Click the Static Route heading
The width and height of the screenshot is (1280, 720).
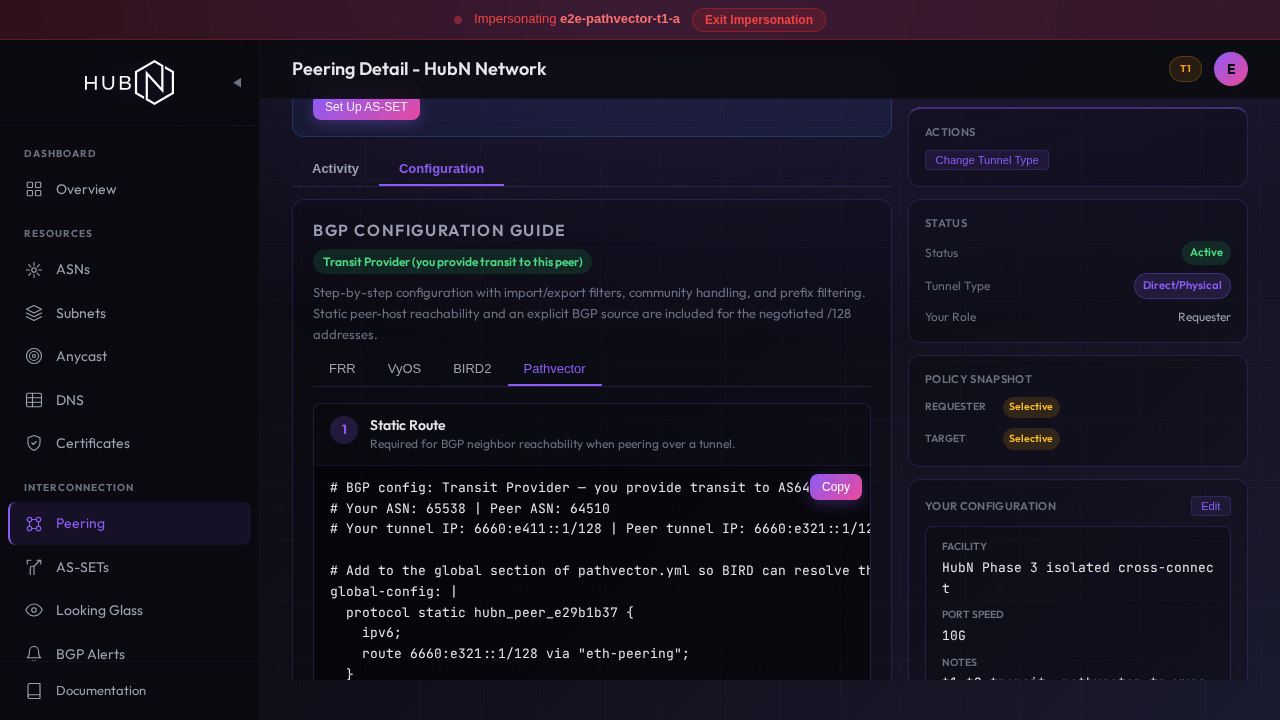[408, 425]
